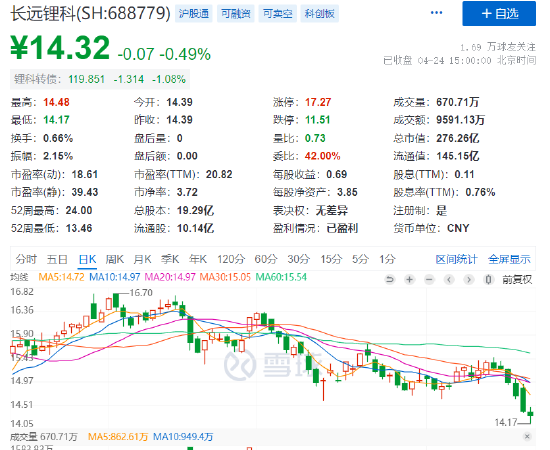This screenshot has width=550, height=450.
Task: Switch to the 60分 chart tab
Action: coord(266,260)
